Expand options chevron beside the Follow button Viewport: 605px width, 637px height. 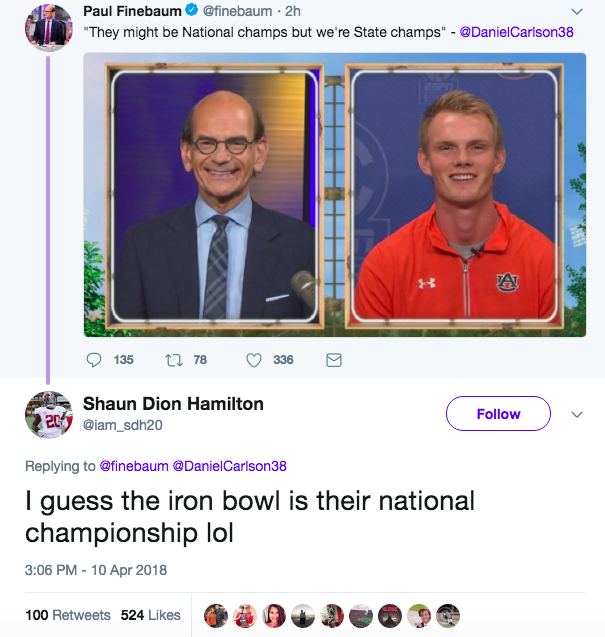point(577,414)
